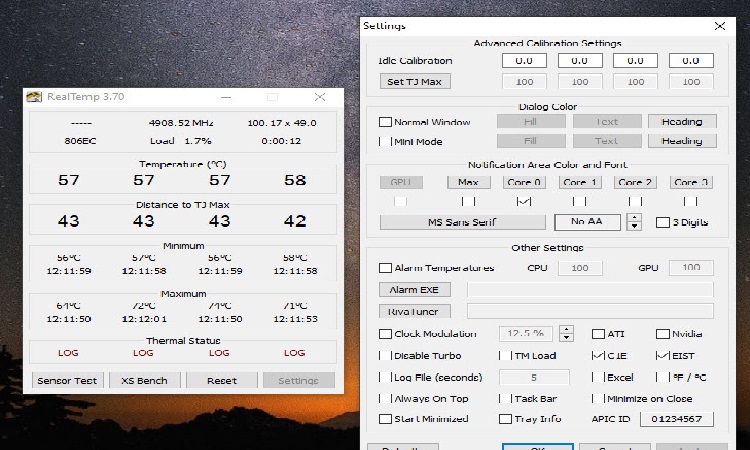Uncheck the checkbox beneath Core 0 button
This screenshot has height=450, width=750.
(524, 201)
